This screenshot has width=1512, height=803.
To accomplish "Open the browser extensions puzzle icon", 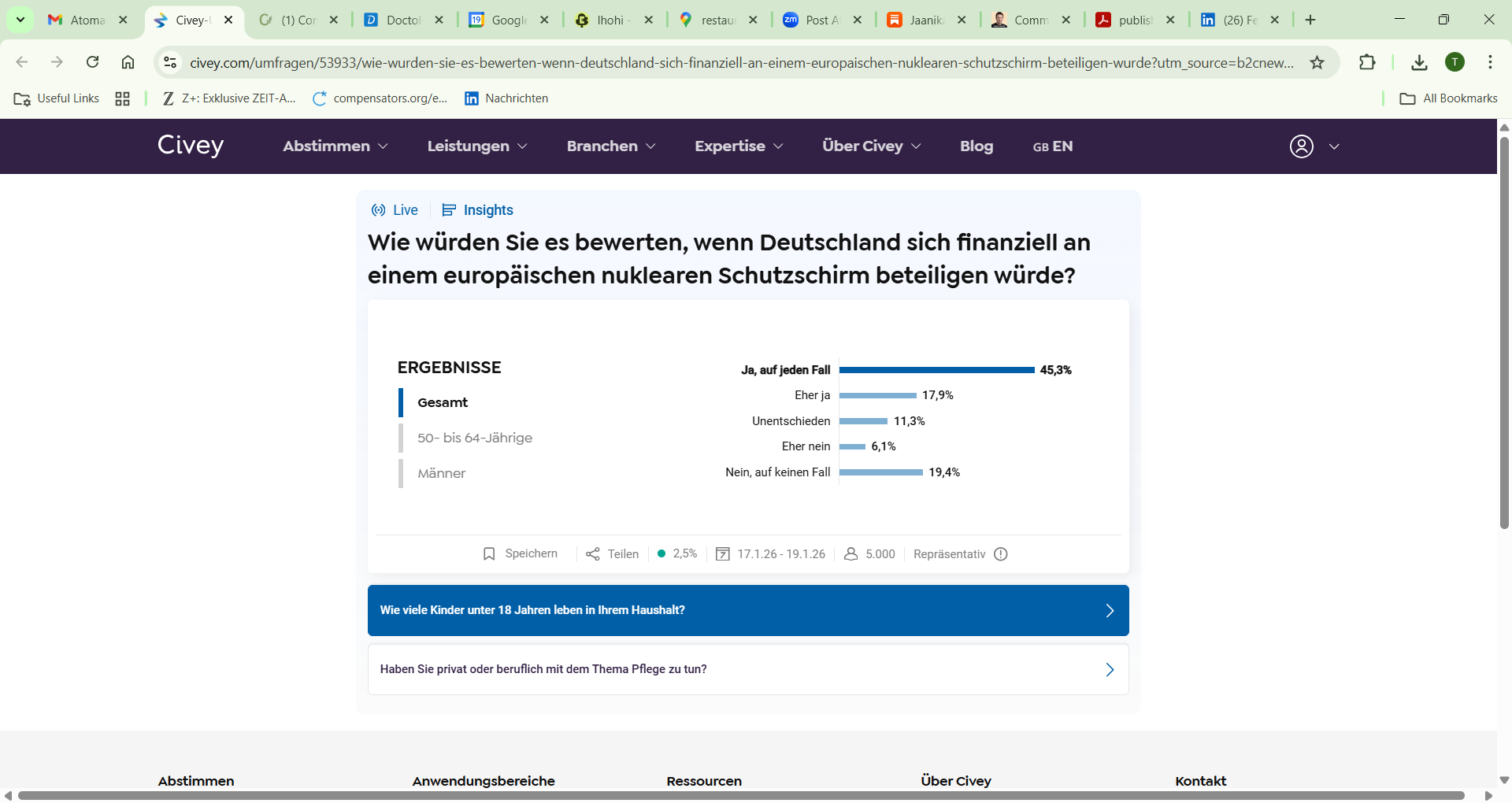I will tap(1367, 63).
